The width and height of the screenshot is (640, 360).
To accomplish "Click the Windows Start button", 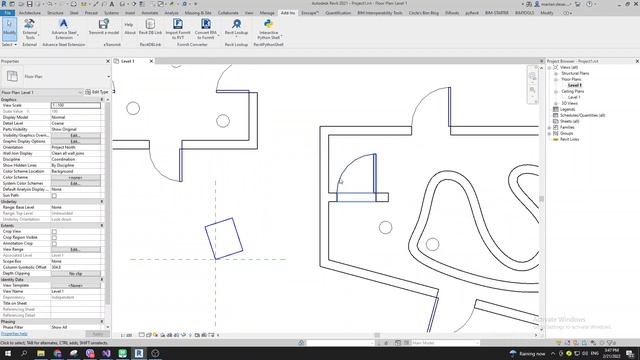I will point(7,353).
